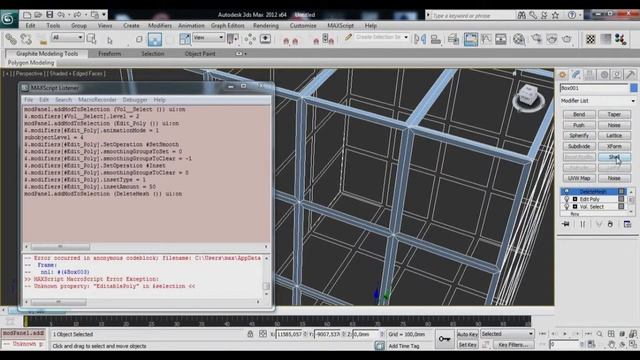The width and height of the screenshot is (640, 360).
Task: Click the X coordinate input field
Action: point(289,334)
